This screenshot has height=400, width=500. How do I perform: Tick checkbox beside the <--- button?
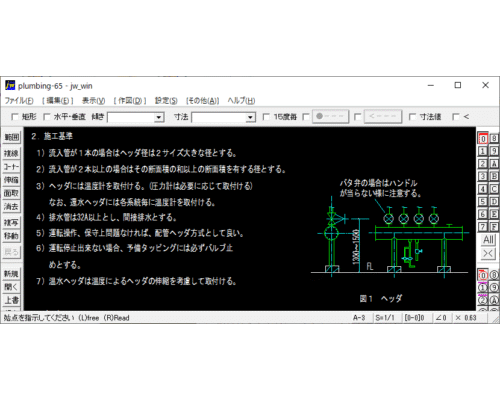coord(357,117)
